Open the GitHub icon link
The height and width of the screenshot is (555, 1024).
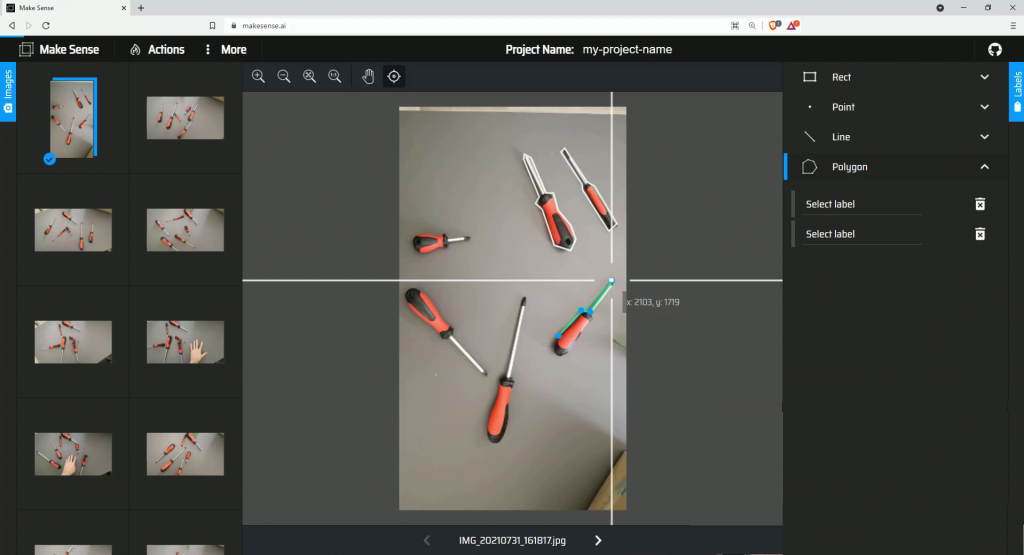click(x=995, y=50)
